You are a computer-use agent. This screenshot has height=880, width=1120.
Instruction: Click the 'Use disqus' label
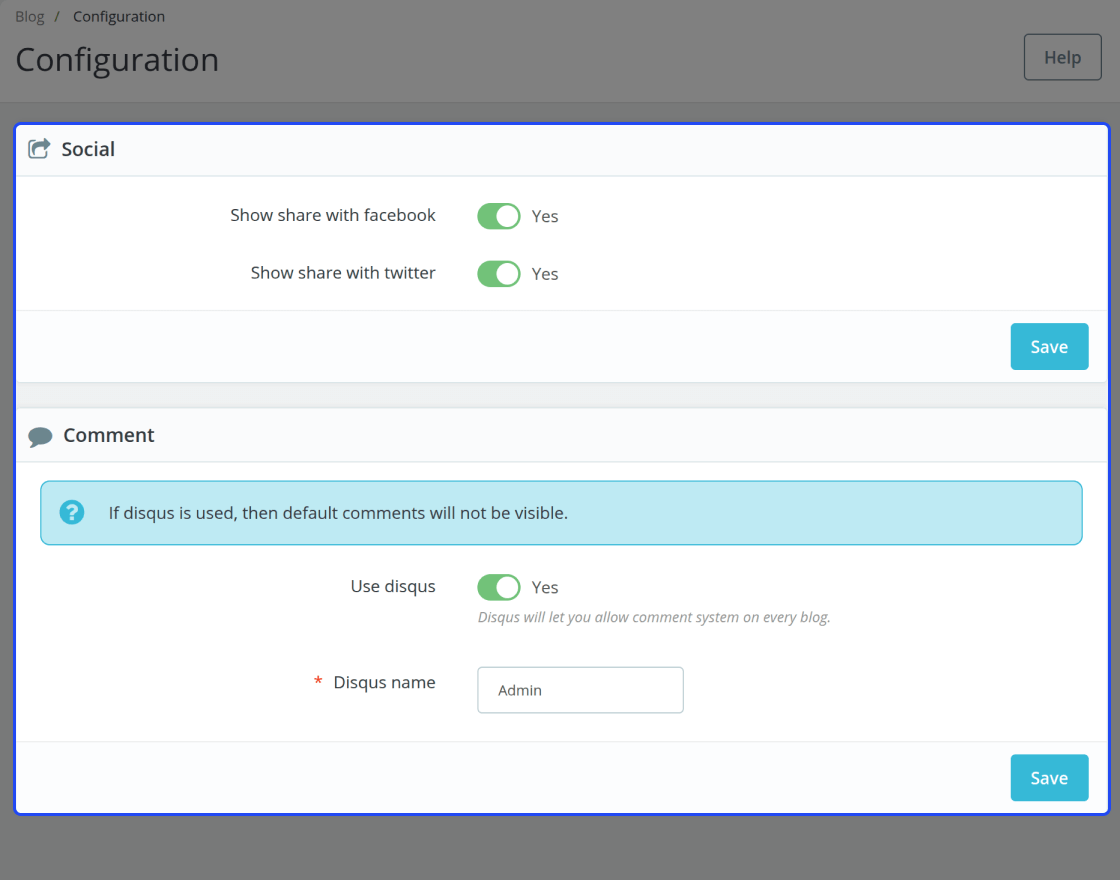pos(393,586)
